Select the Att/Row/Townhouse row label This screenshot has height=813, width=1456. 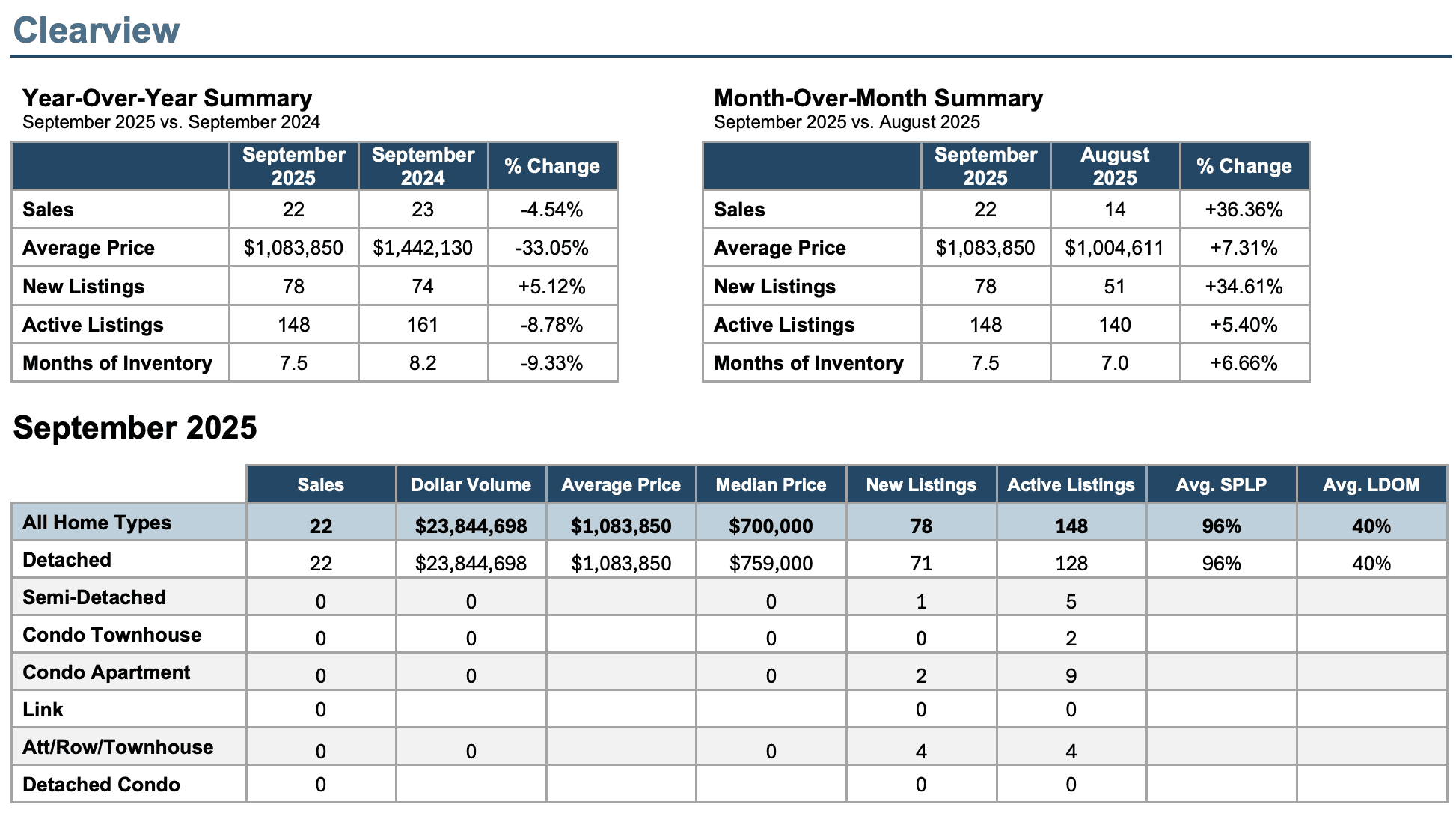(118, 747)
